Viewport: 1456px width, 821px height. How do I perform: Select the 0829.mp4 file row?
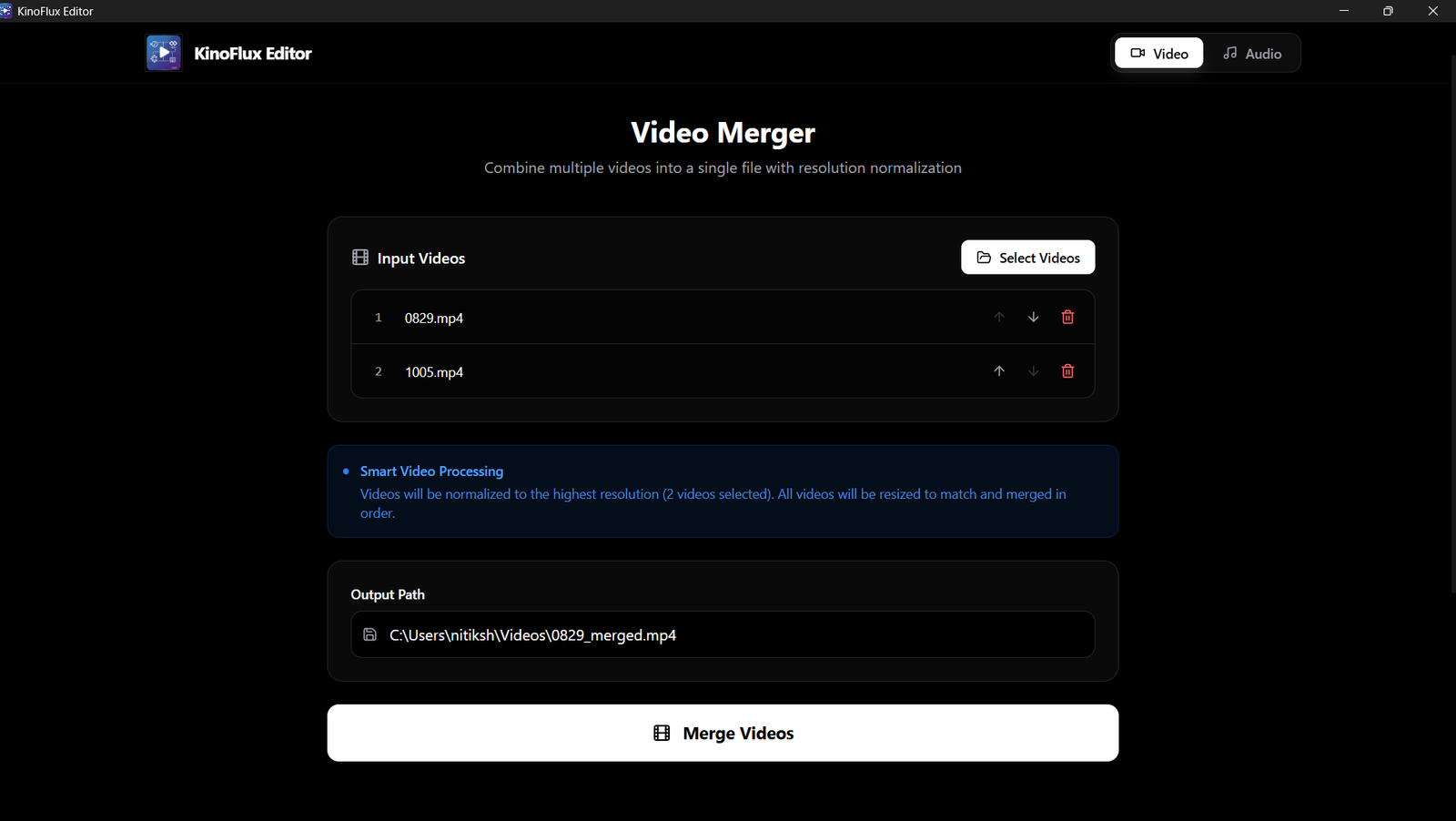pos(637,318)
